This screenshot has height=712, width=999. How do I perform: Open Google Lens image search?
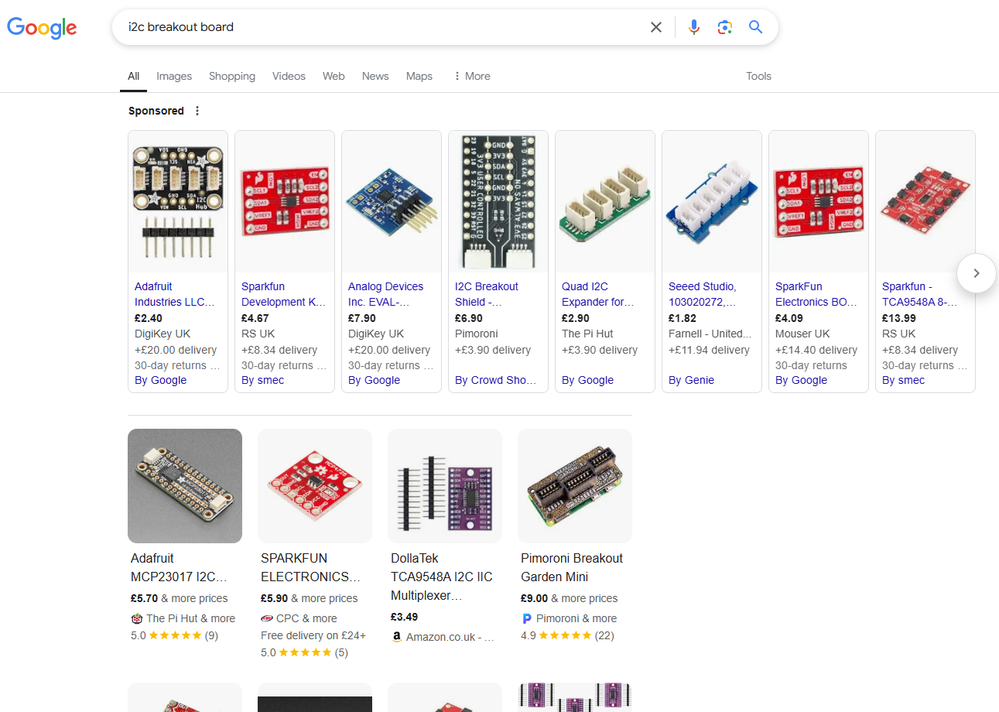click(724, 27)
